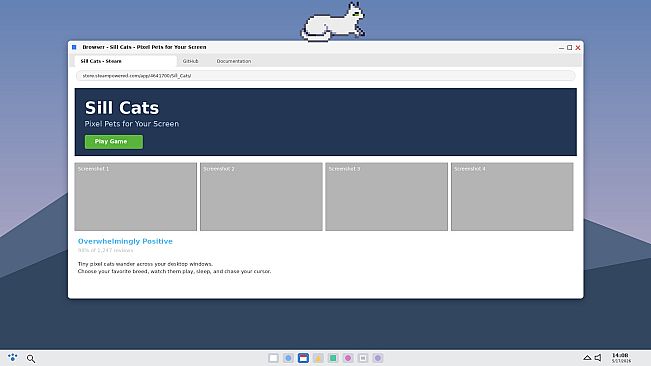Open Screenshot 3 thumbnail
Screen dimensions: 651x366
click(387, 196)
